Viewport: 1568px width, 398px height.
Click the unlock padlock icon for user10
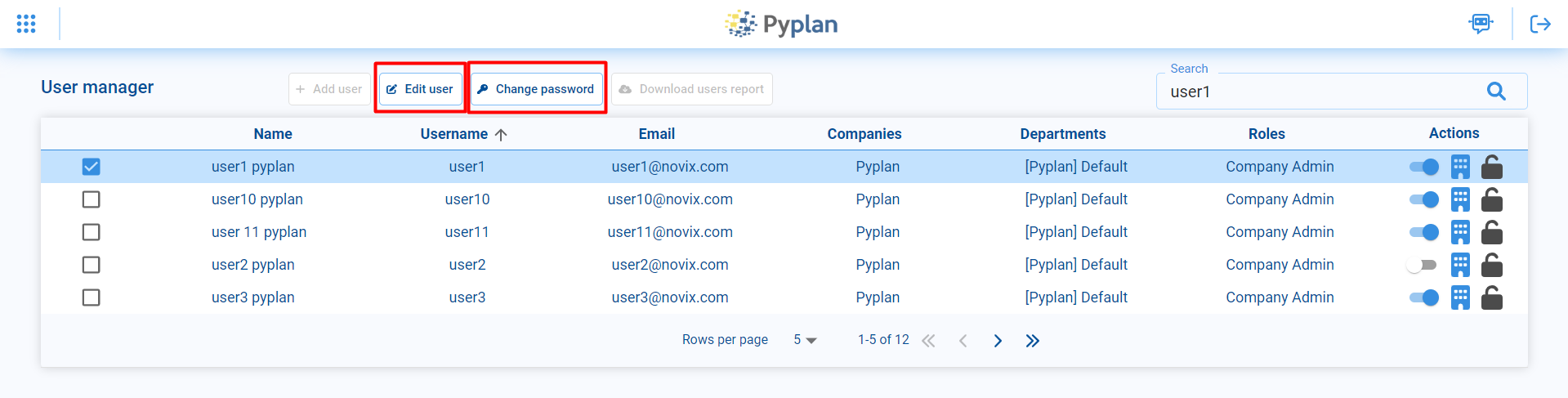pos(1492,199)
